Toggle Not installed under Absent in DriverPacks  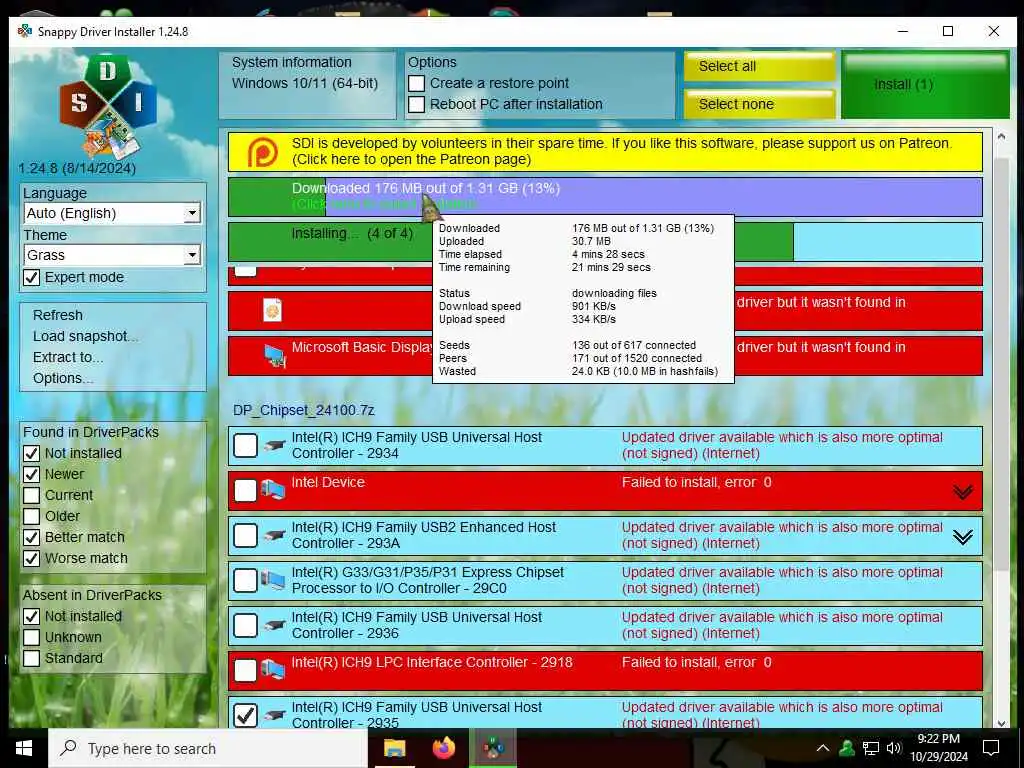tap(31, 616)
